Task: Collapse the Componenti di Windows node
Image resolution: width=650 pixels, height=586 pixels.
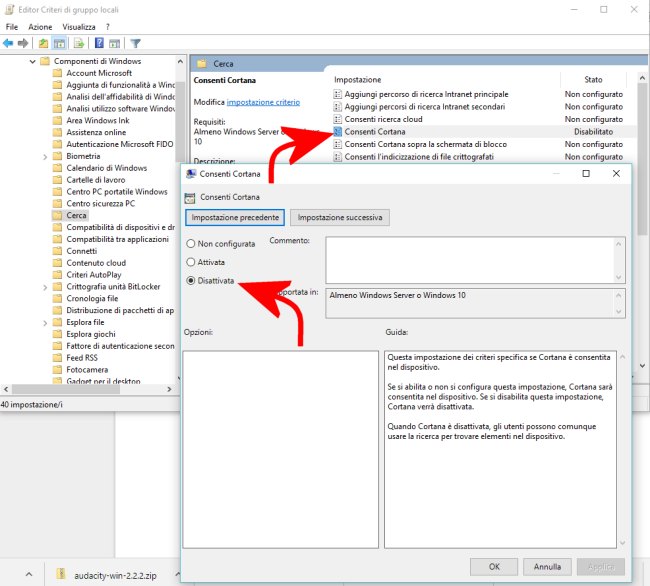Action: point(32,61)
